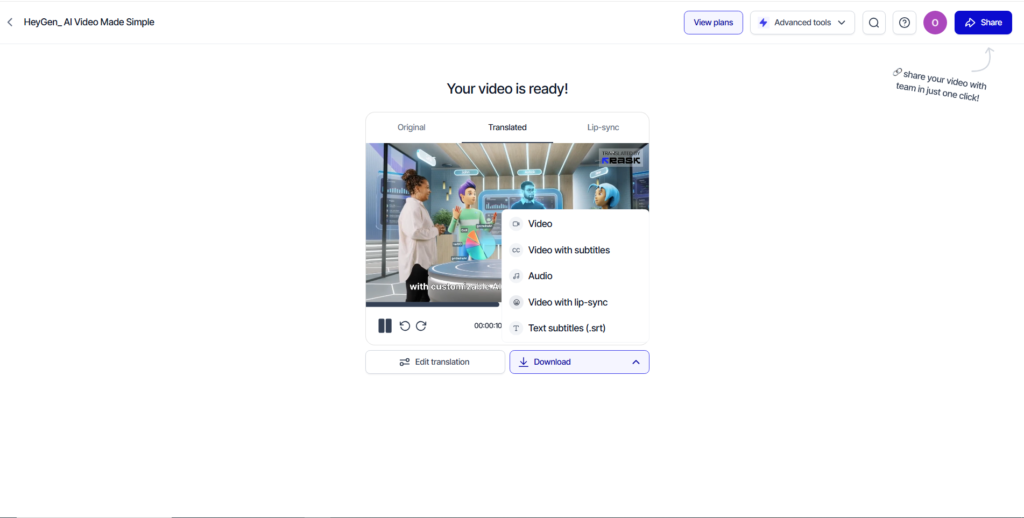Click the Edit translation button

coord(435,362)
